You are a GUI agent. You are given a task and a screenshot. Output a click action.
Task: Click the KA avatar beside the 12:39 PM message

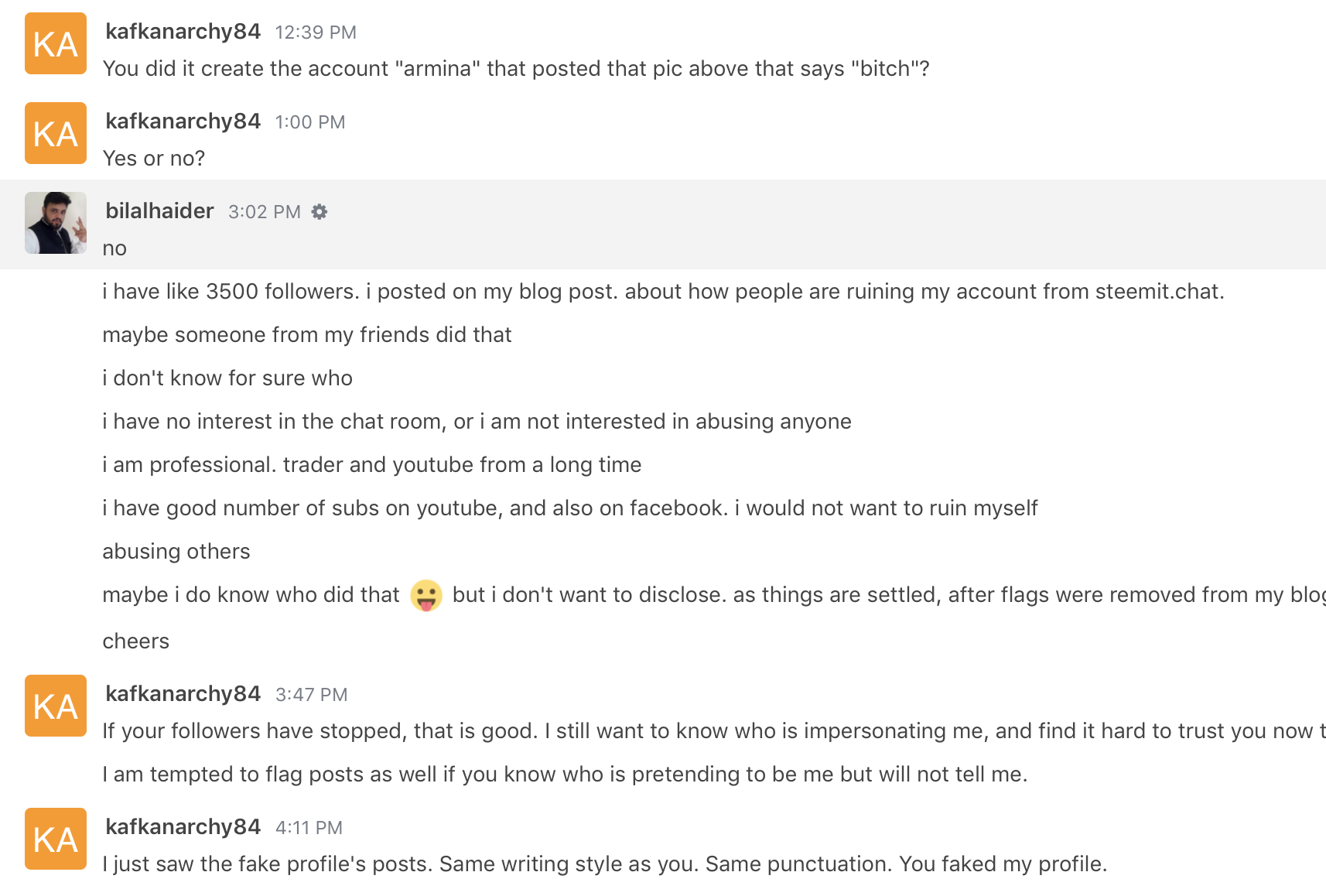tap(56, 43)
